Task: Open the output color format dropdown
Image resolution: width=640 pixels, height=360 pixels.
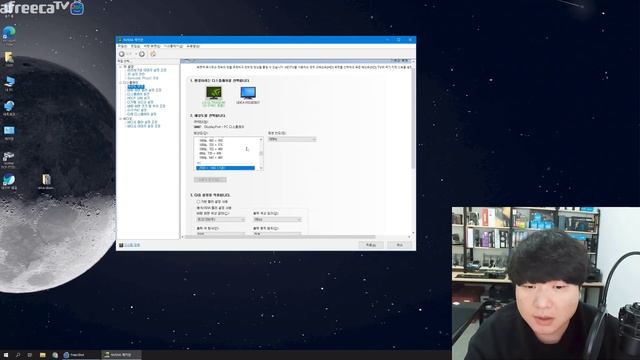Action: pos(221,234)
